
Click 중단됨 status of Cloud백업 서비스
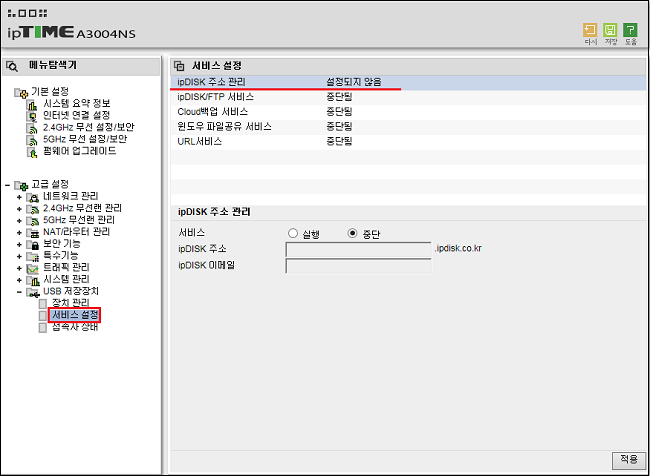pos(339,112)
